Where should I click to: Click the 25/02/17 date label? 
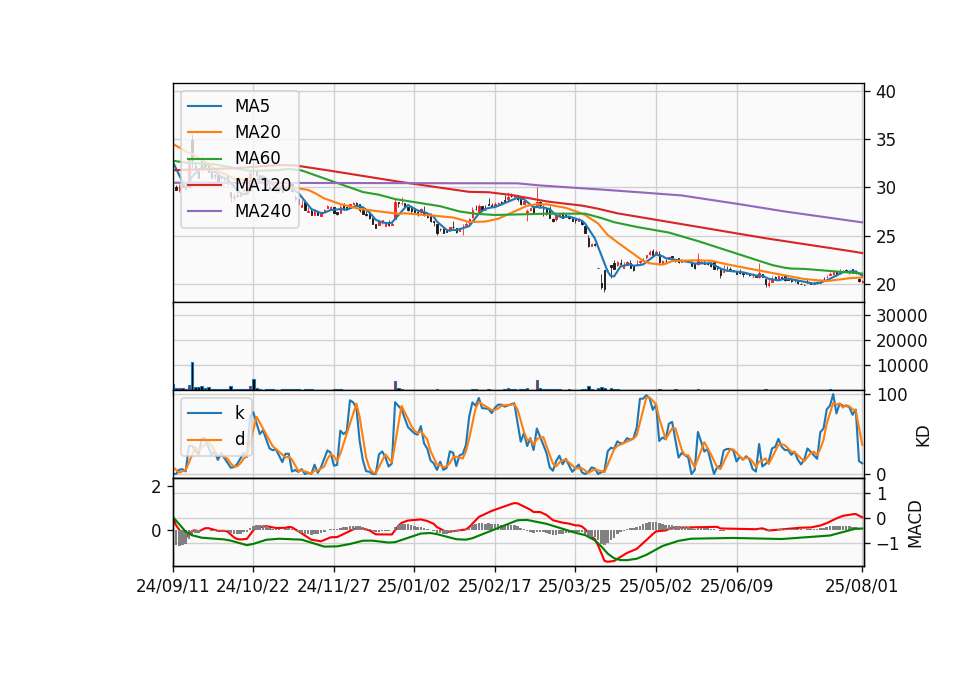click(495, 586)
